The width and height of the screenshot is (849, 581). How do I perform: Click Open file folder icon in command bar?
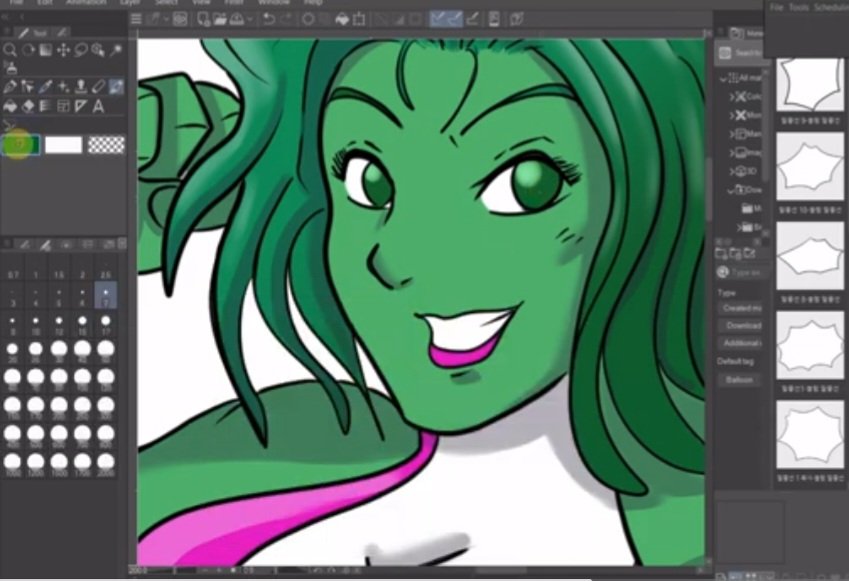[220, 19]
